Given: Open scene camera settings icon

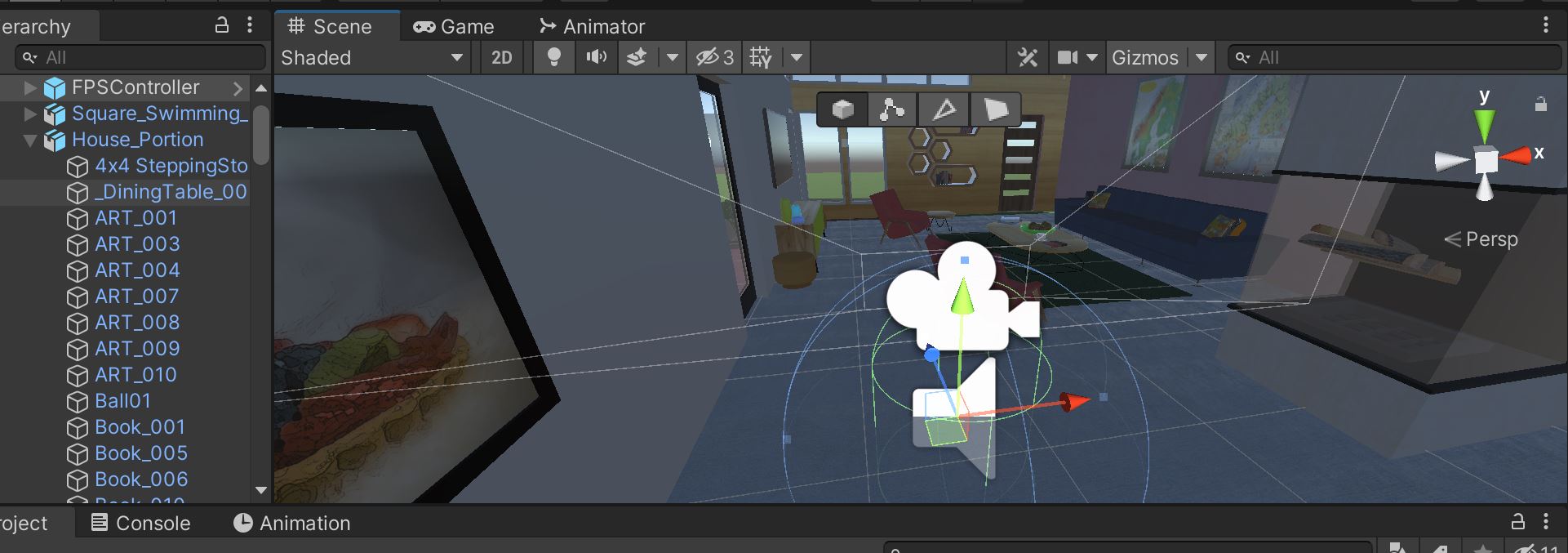Looking at the screenshot, I should (x=1068, y=57).
